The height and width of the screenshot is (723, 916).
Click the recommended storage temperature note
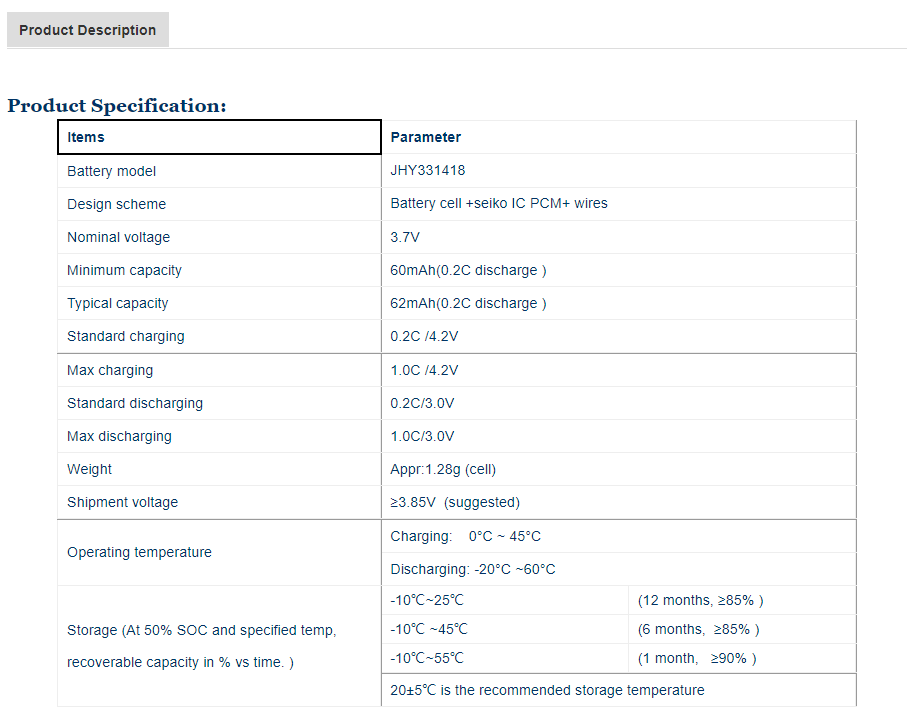547,690
